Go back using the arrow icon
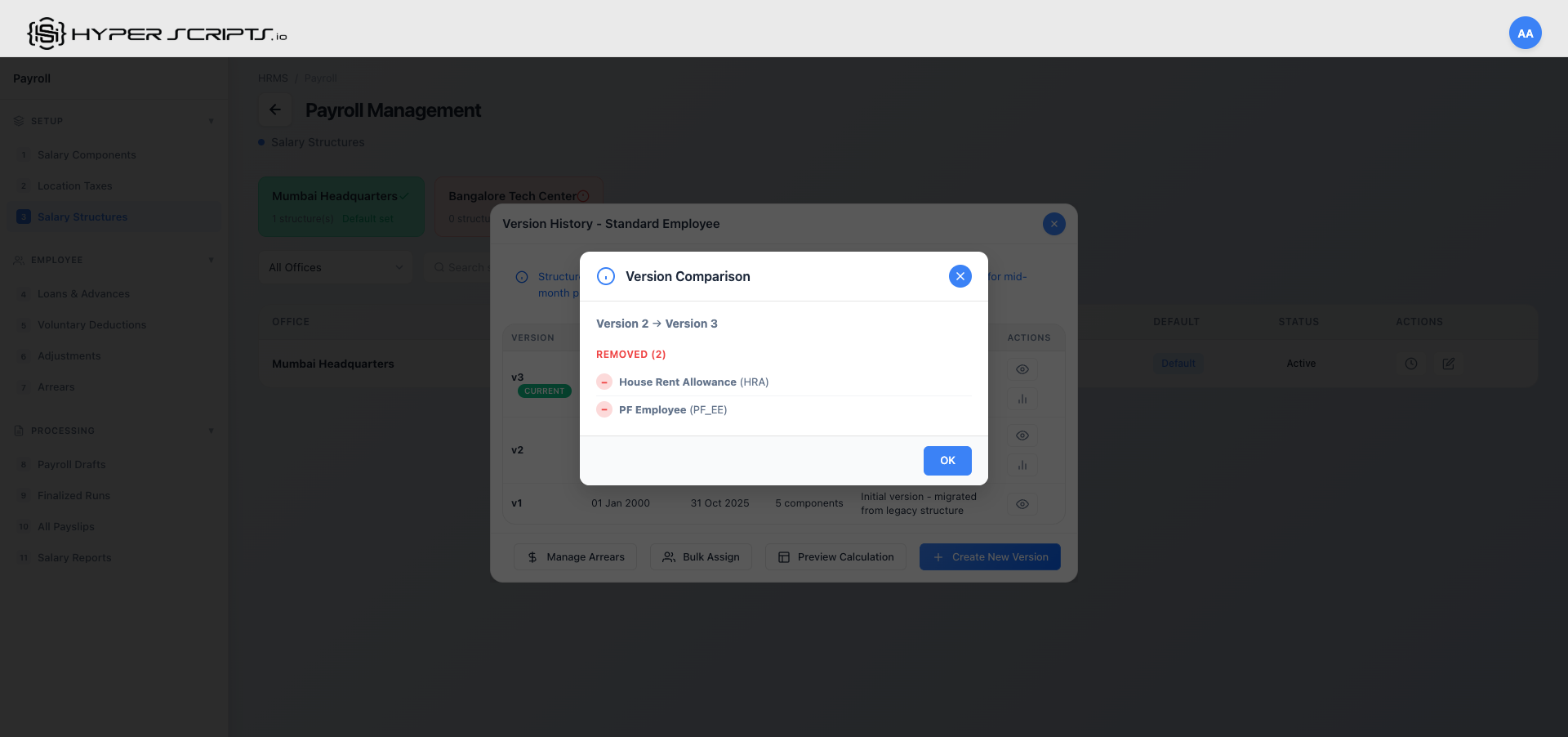1568x737 pixels. tap(275, 109)
